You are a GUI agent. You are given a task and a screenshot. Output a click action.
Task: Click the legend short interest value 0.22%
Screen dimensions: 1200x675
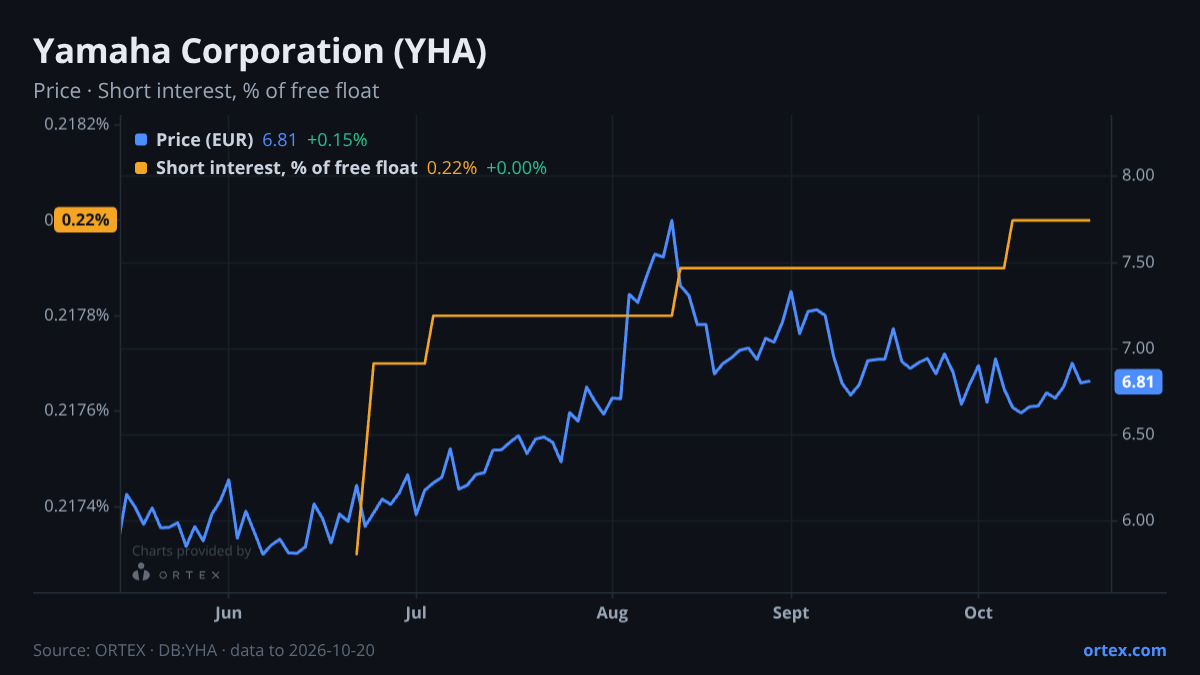click(x=452, y=168)
